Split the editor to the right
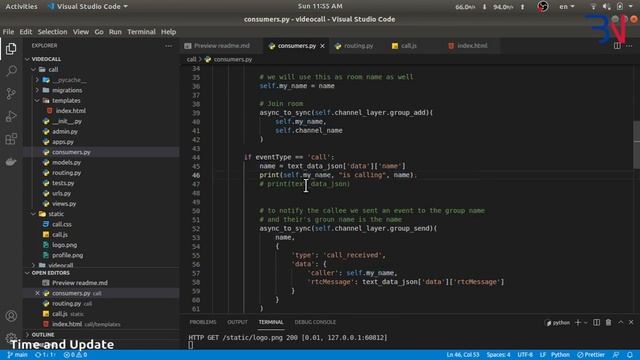This screenshot has height=360, width=640. pyautogui.click(x=617, y=46)
